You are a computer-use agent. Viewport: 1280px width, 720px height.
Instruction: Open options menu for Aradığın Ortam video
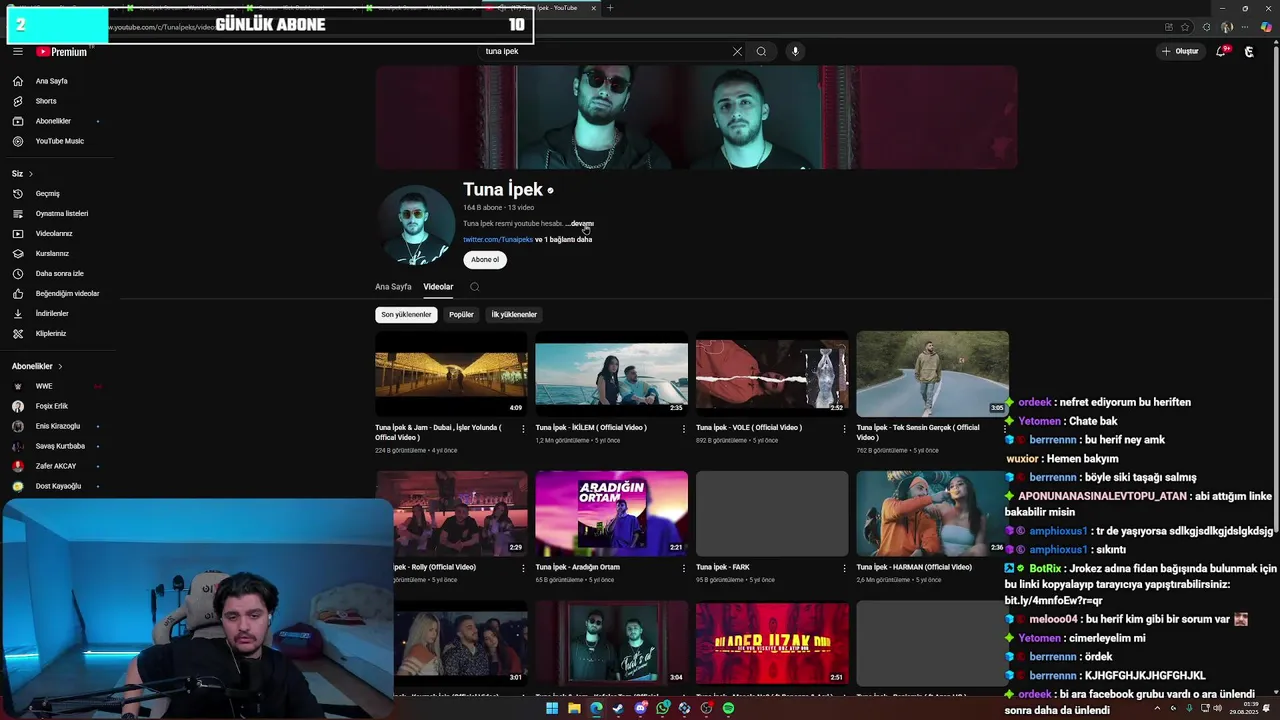684,568
